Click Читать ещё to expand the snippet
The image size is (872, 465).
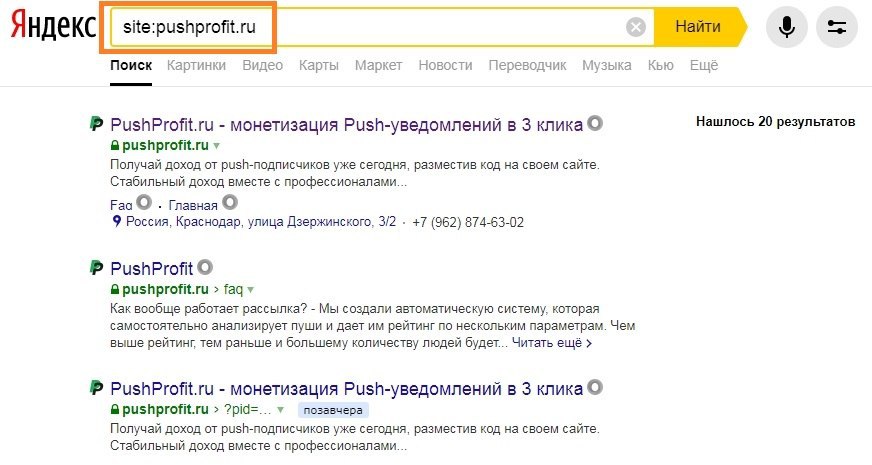(552, 343)
